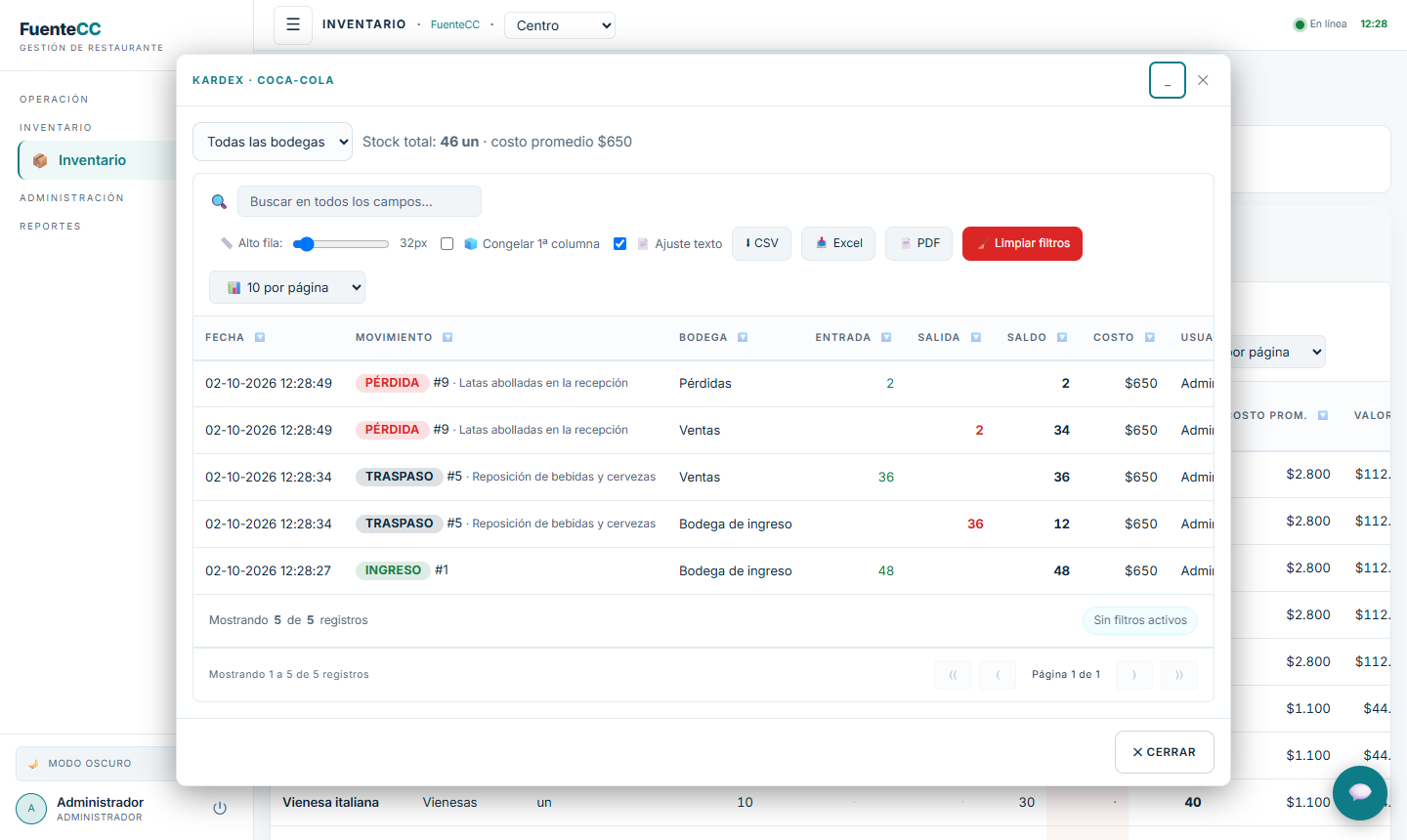This screenshot has width=1407, height=840.
Task: Click the Administrador avatar icon
Action: [31, 809]
